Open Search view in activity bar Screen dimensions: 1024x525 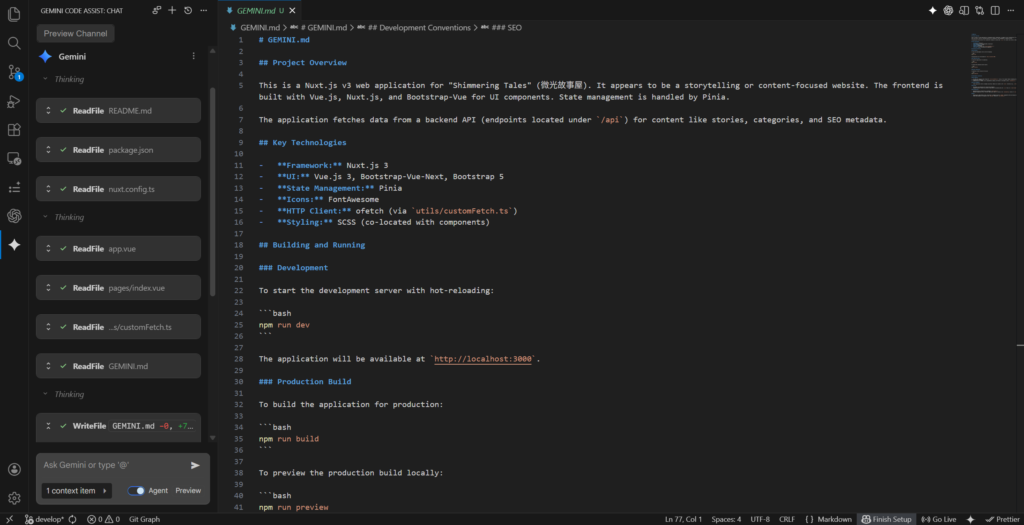pyautogui.click(x=14, y=43)
